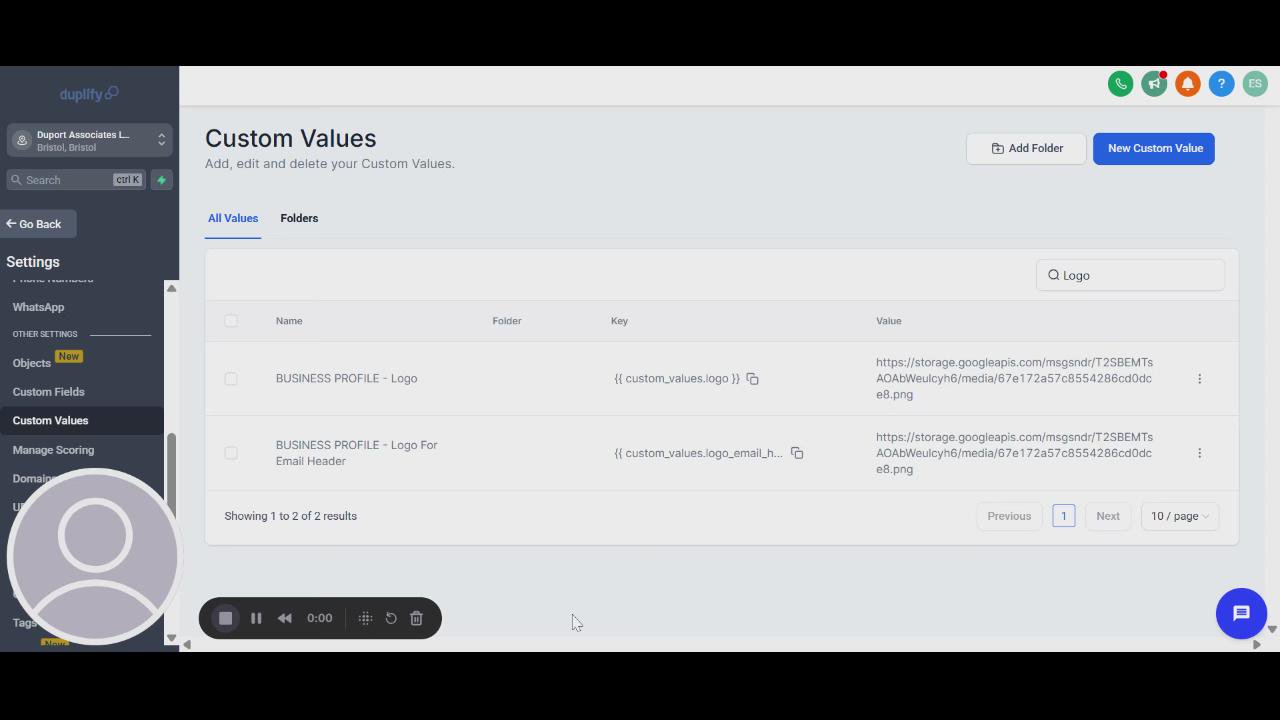Copy the logo_email_header key

click(x=797, y=453)
